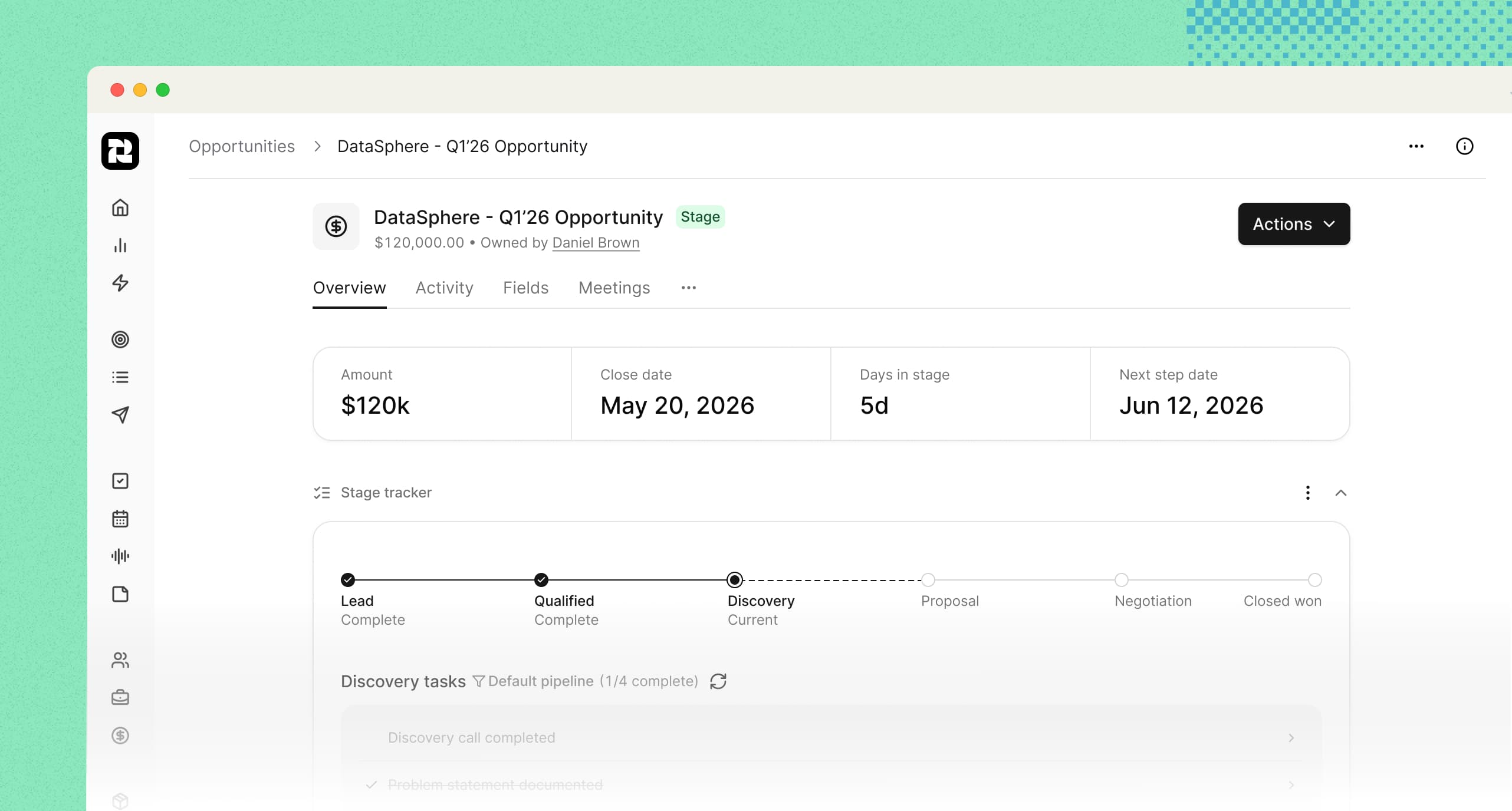
Task: Show more tabs via ellipsis after Meetings
Action: click(689, 288)
